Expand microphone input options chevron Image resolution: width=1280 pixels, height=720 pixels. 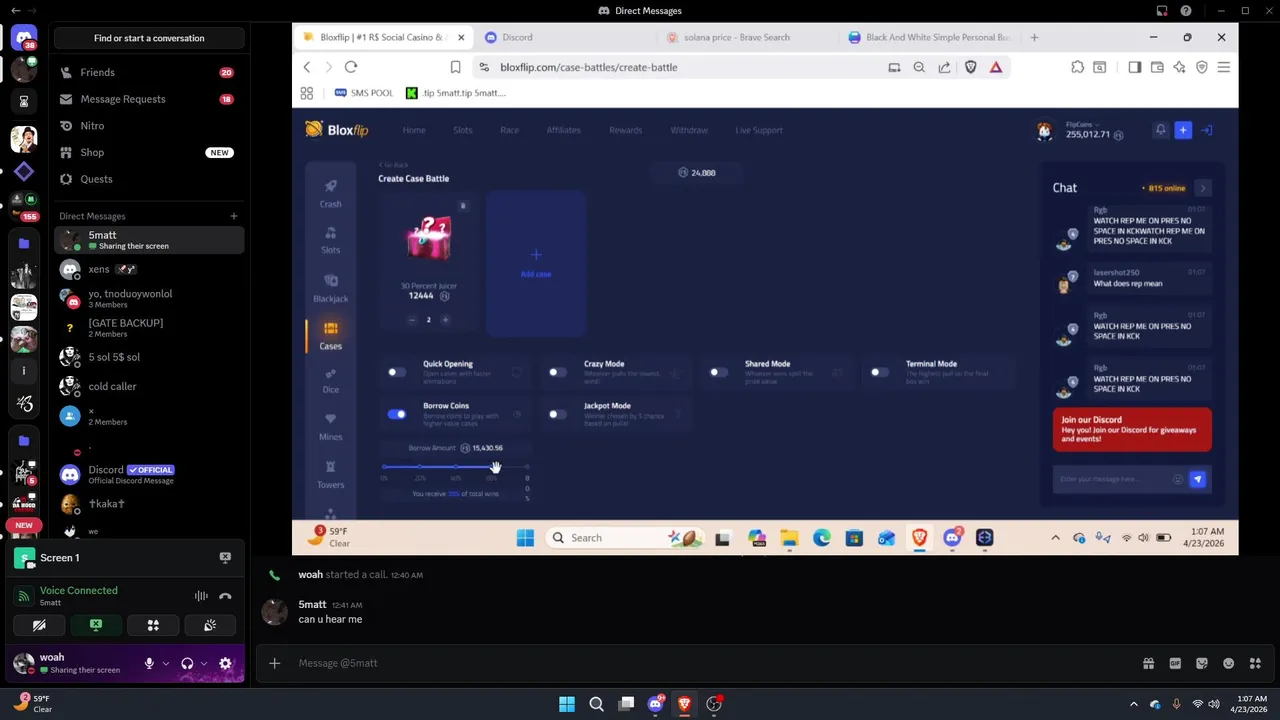click(166, 663)
